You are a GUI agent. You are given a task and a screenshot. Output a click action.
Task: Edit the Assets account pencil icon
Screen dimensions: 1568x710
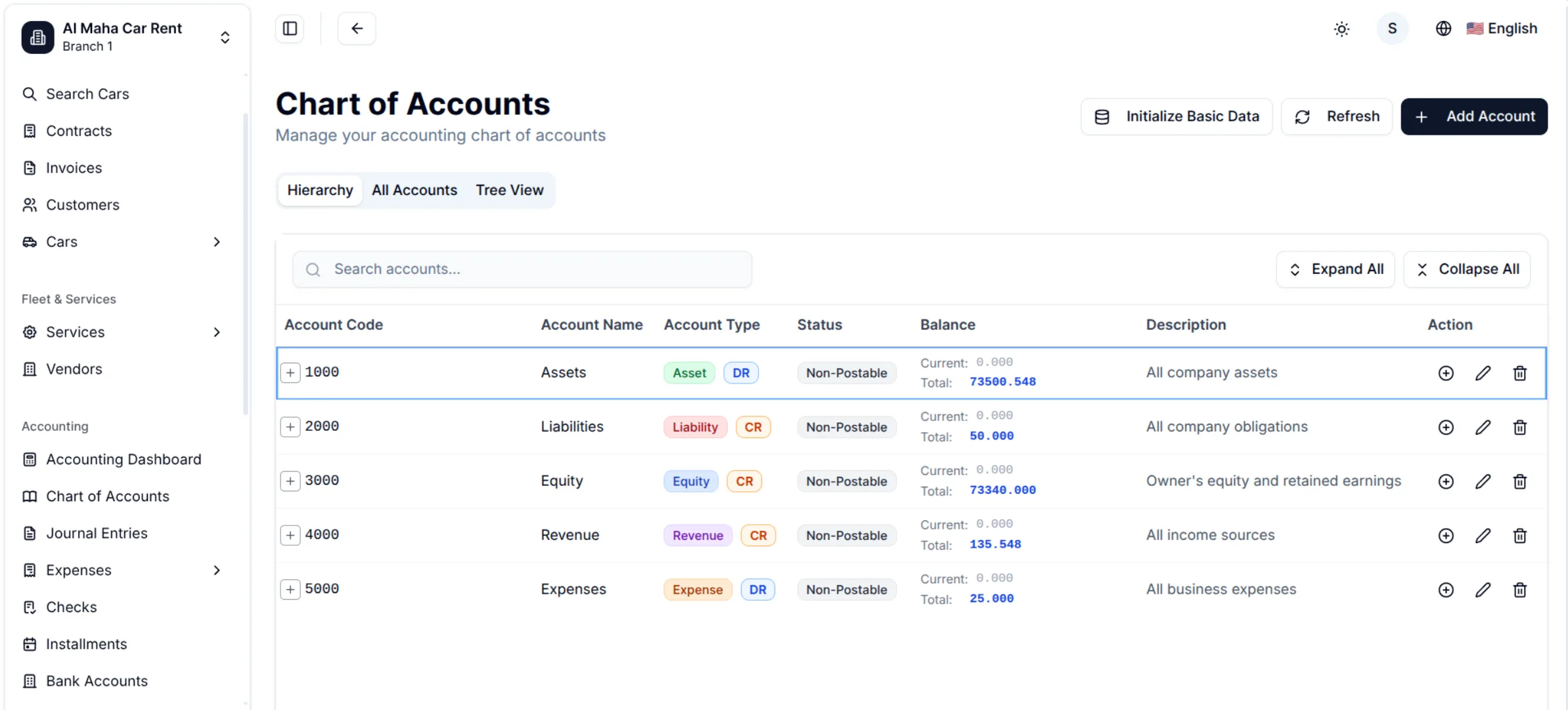point(1483,373)
